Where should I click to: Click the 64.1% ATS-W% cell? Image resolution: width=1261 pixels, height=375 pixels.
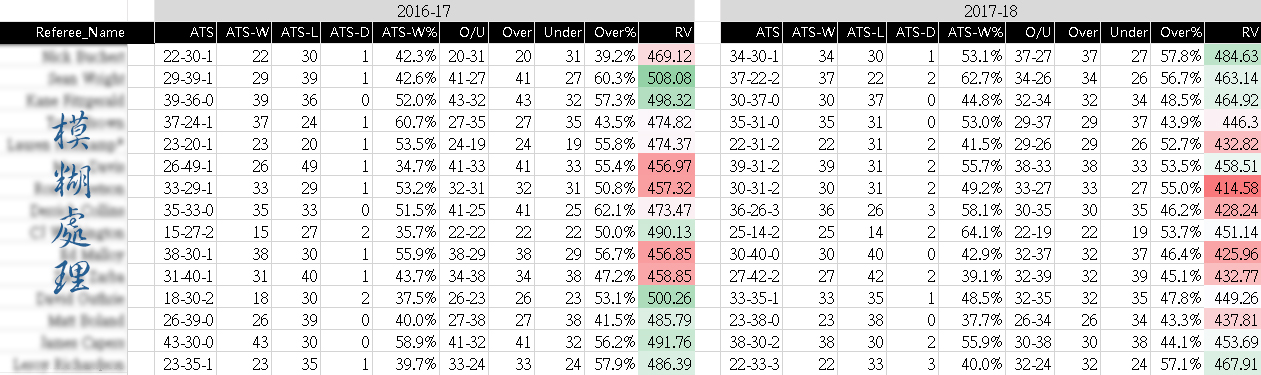click(974, 232)
